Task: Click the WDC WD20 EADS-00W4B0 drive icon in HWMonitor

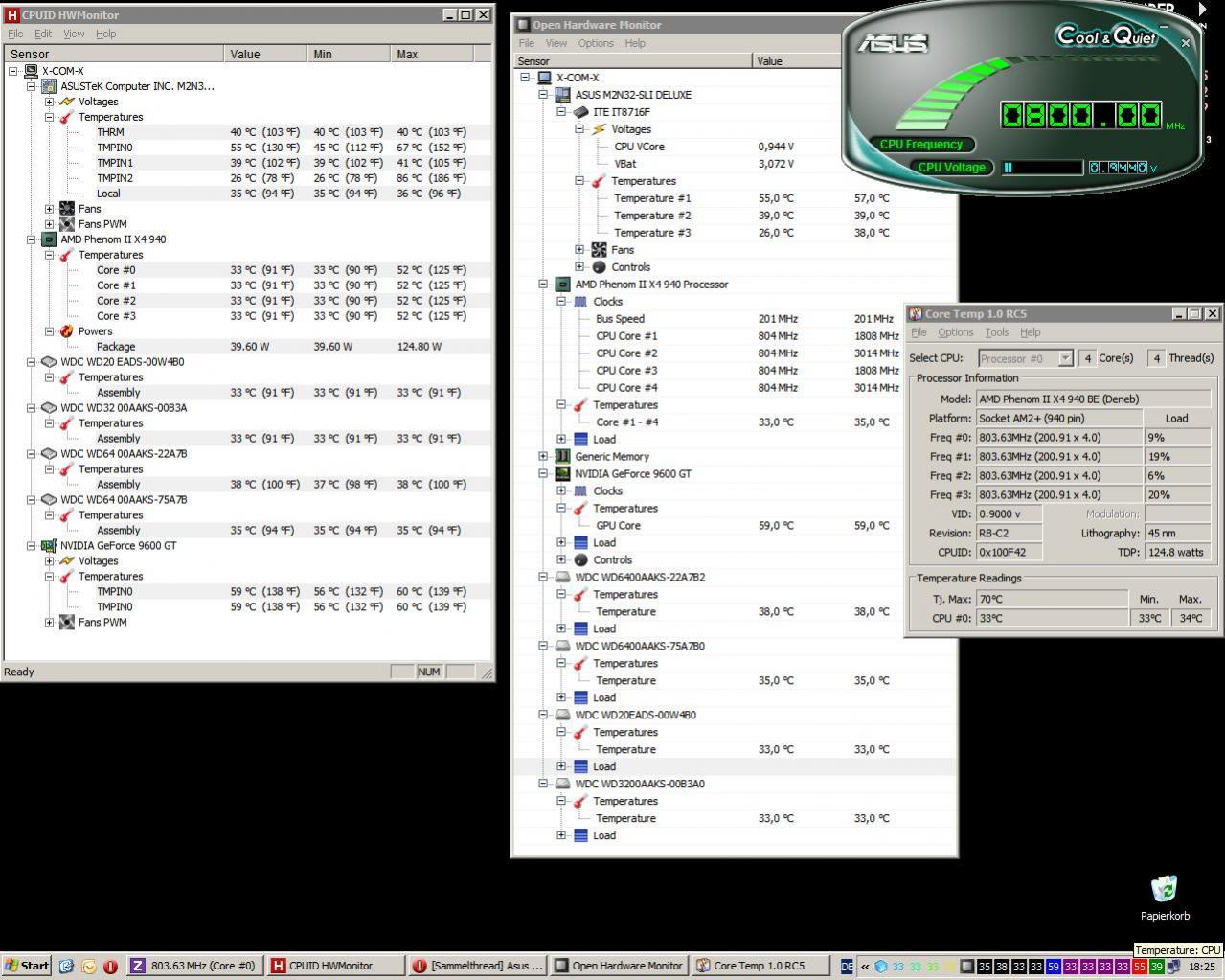Action: [49, 362]
